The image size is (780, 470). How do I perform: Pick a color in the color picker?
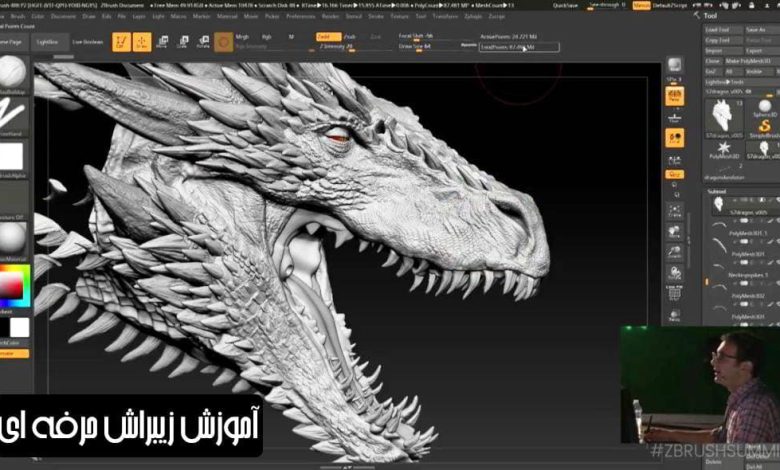click(14, 286)
